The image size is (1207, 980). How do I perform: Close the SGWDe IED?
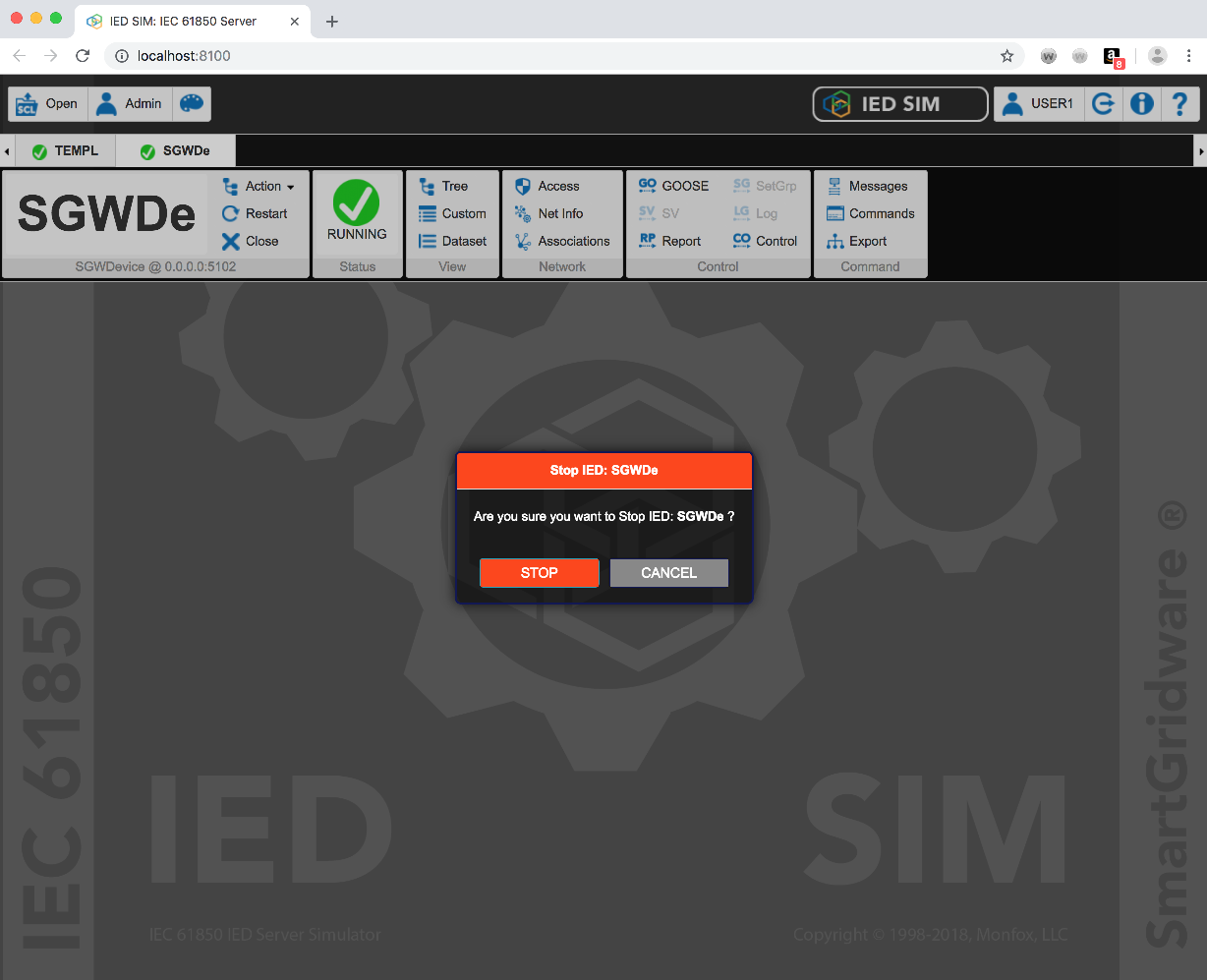click(x=251, y=241)
